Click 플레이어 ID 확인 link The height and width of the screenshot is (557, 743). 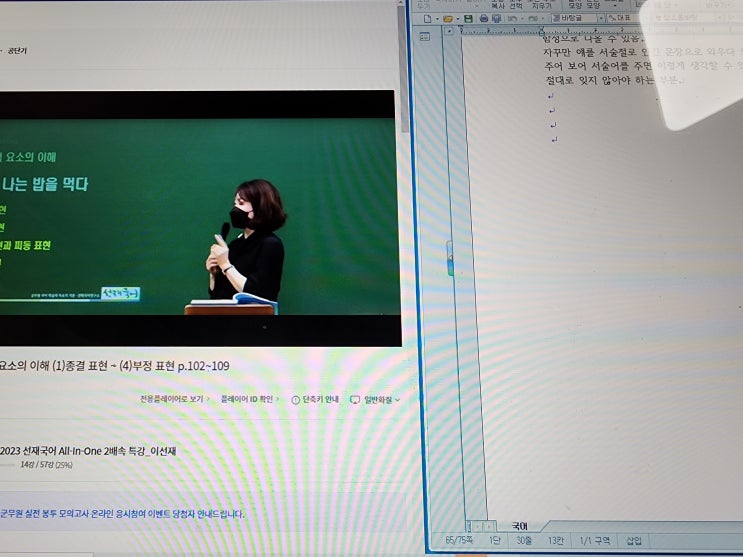(x=249, y=399)
